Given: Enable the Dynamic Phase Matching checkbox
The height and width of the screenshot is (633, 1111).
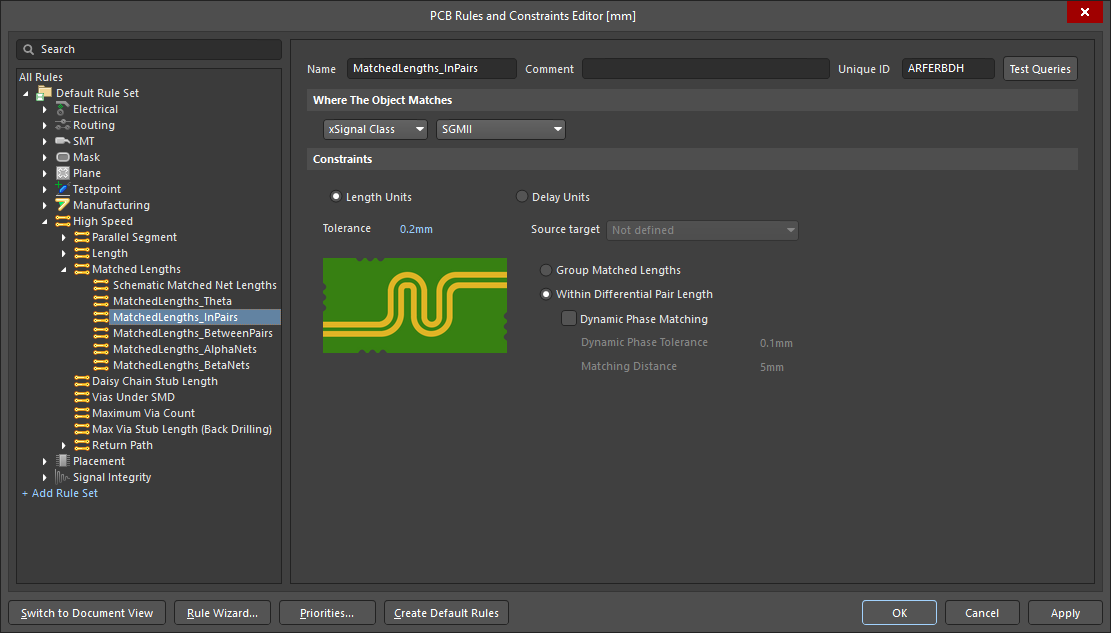Looking at the screenshot, I should [x=568, y=318].
